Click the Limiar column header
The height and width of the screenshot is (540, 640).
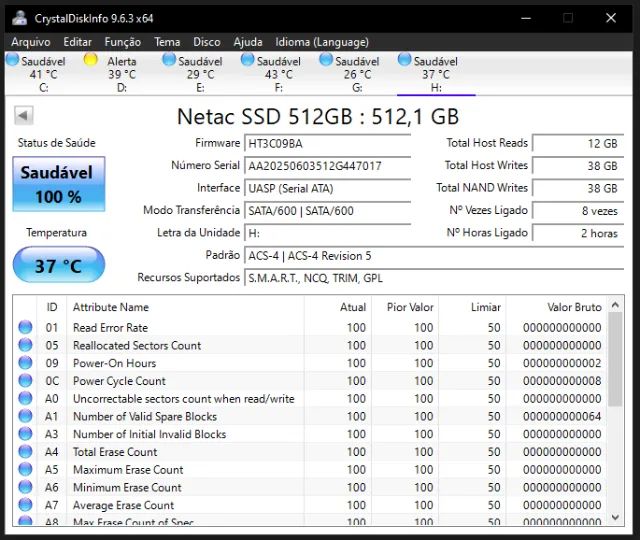click(x=472, y=307)
